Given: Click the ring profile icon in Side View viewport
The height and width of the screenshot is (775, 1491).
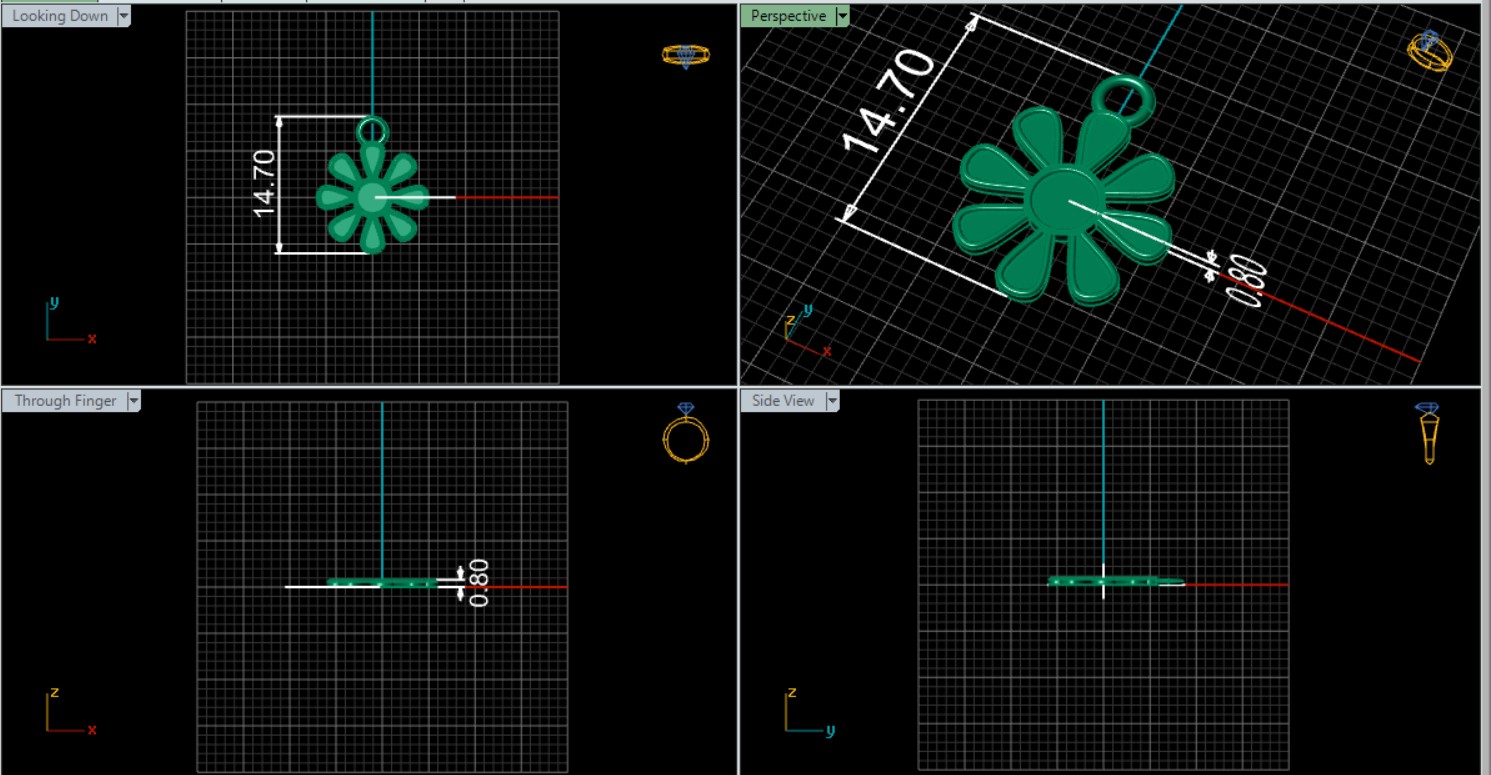Looking at the screenshot, I should (x=1428, y=434).
